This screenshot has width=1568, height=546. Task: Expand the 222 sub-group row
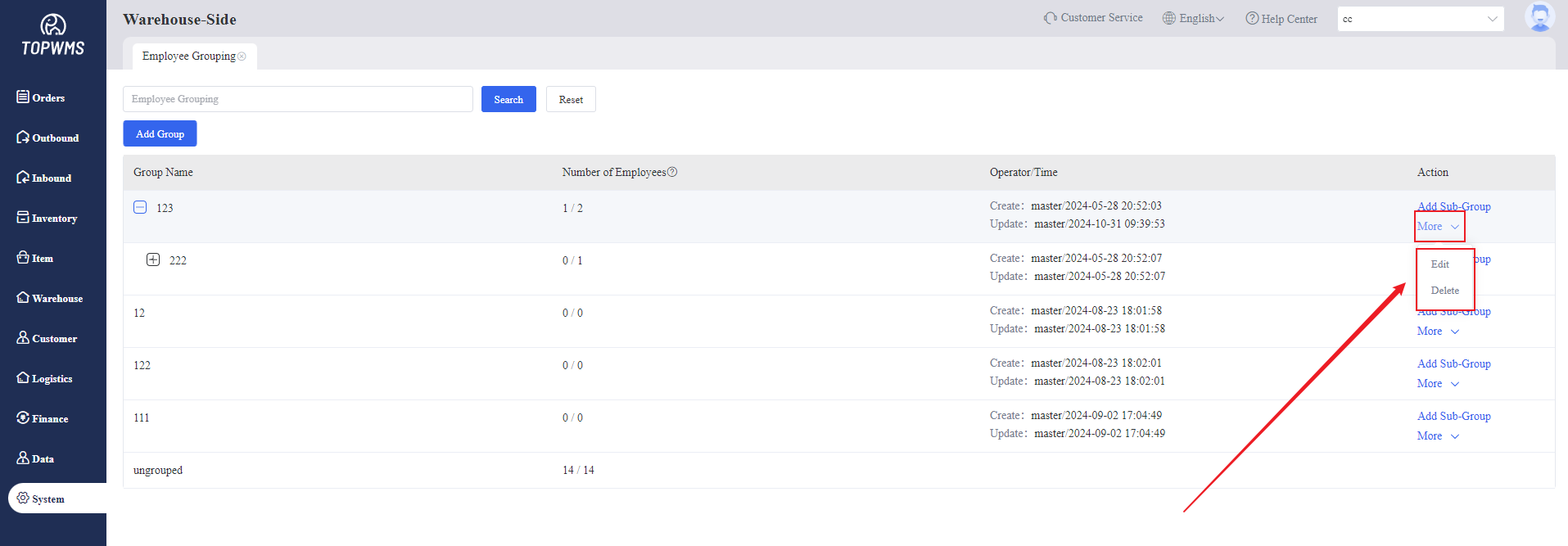coord(153,259)
